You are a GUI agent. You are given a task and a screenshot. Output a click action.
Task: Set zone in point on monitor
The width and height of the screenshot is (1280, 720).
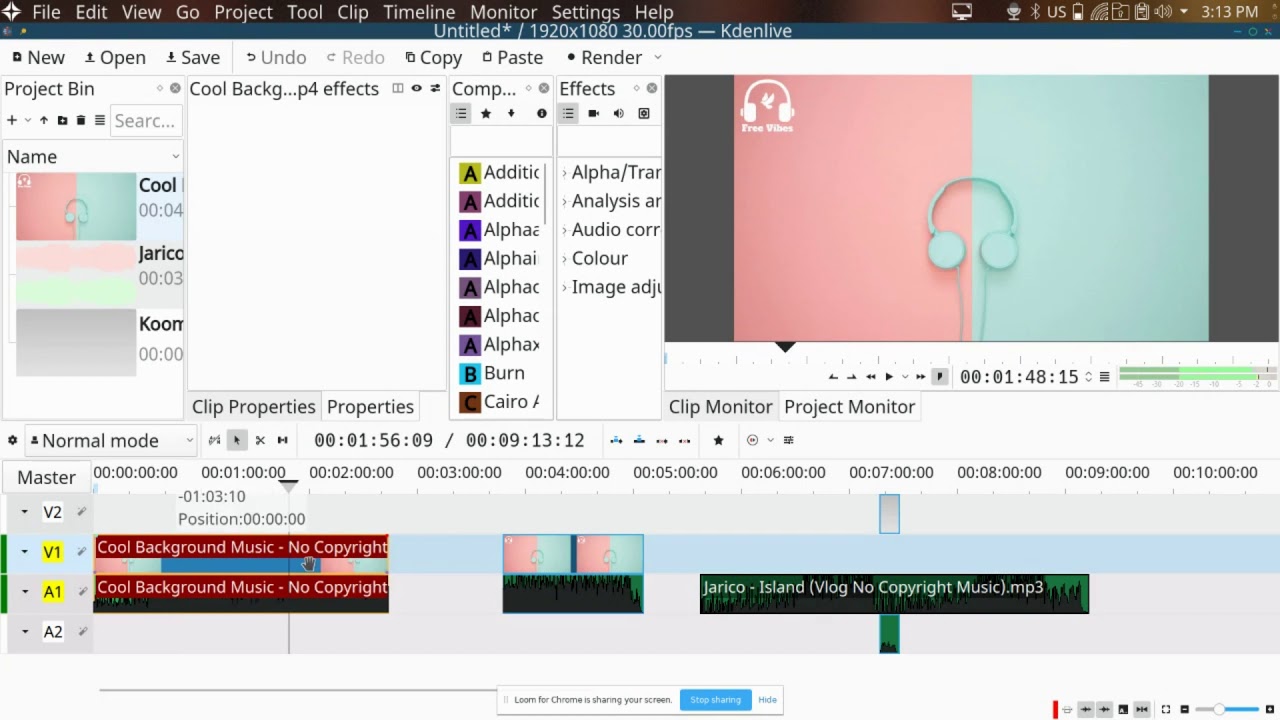click(x=833, y=377)
